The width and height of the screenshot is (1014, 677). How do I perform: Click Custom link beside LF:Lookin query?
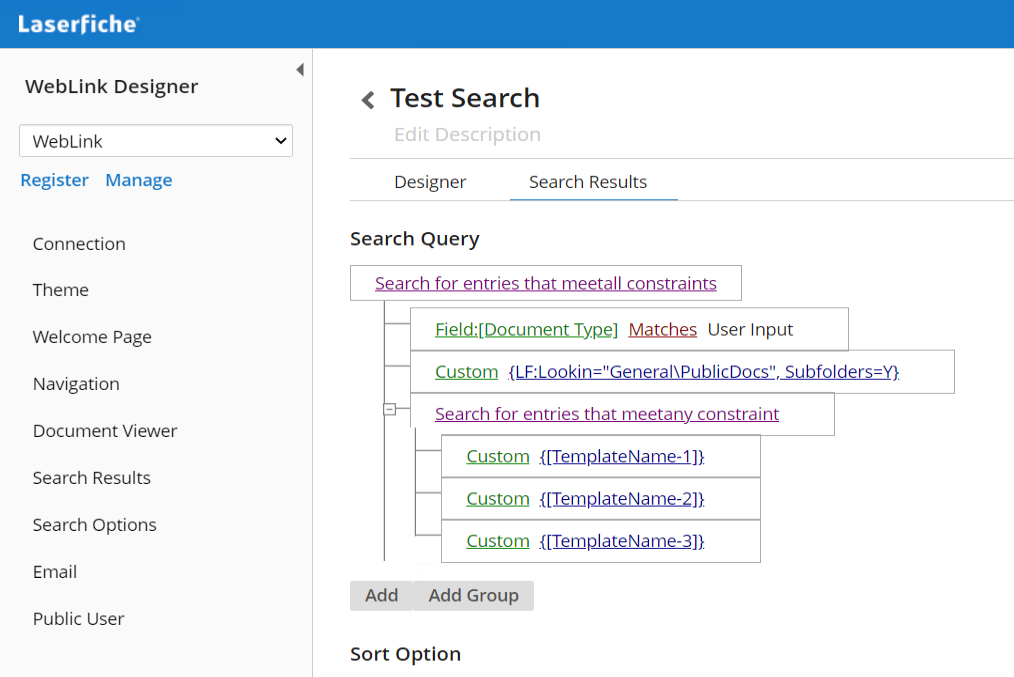467,372
